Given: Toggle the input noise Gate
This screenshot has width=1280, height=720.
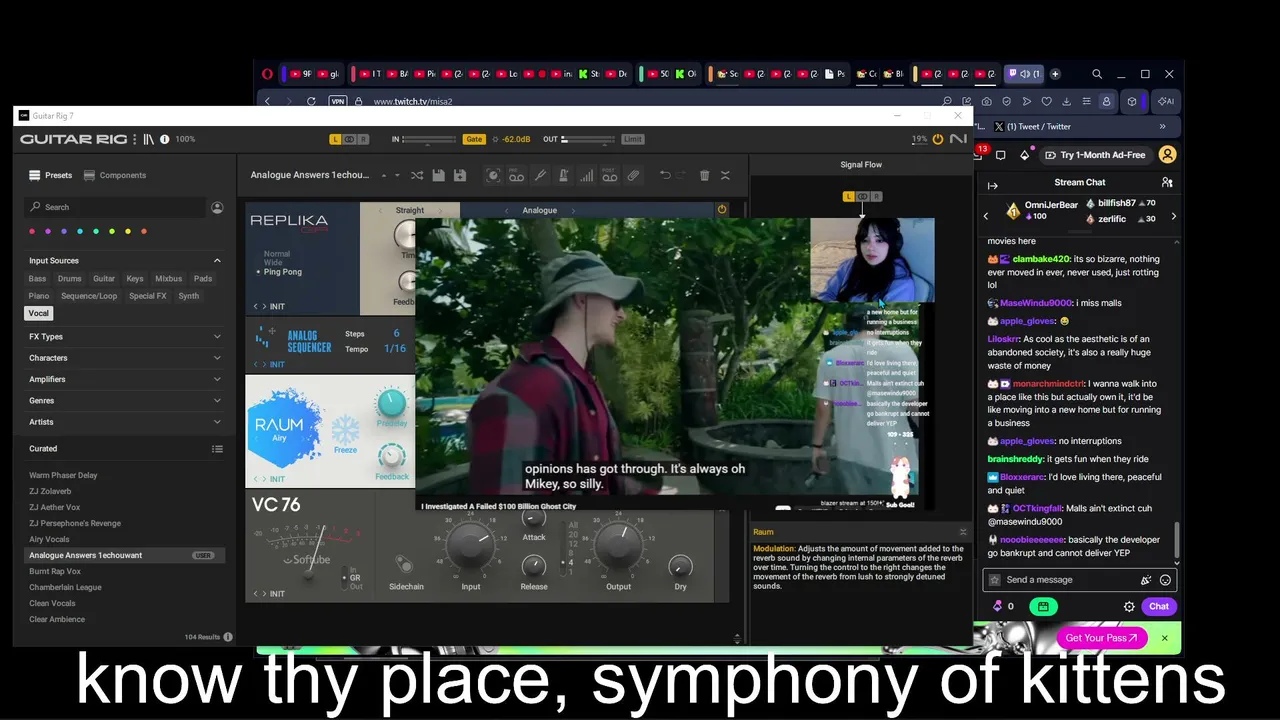Looking at the screenshot, I should point(474,139).
